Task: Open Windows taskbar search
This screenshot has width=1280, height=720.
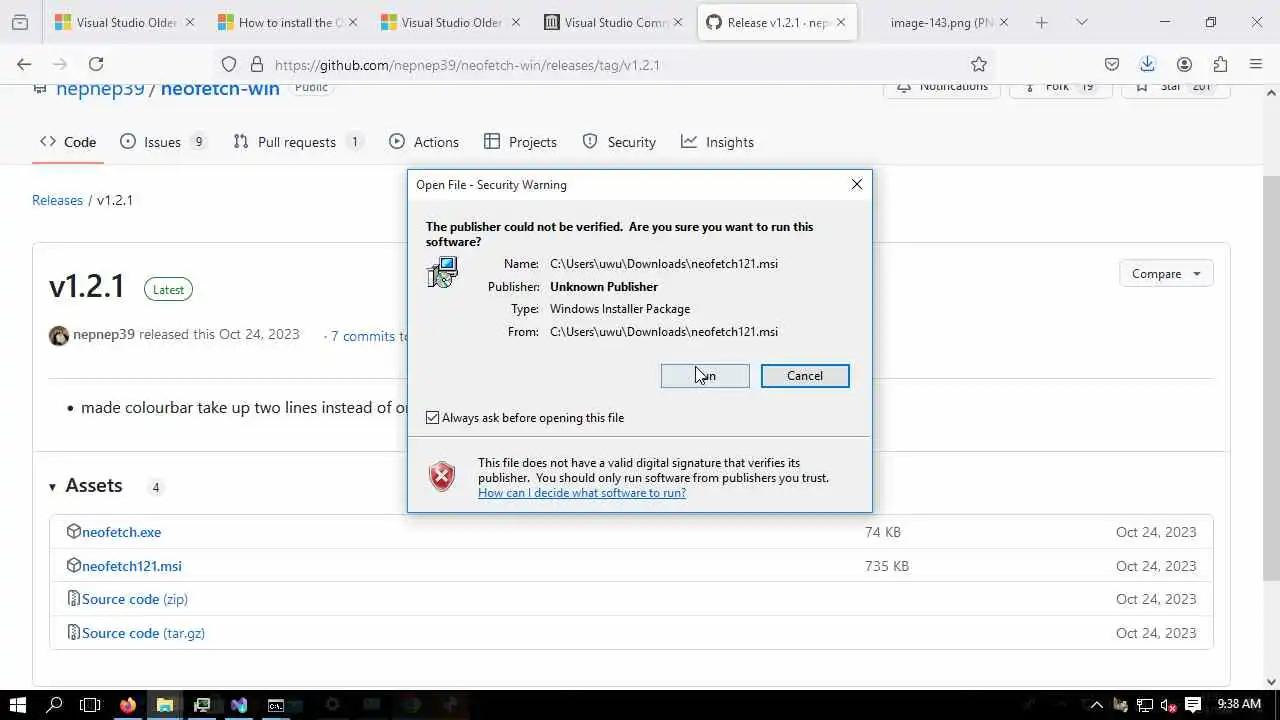Action: 54,705
